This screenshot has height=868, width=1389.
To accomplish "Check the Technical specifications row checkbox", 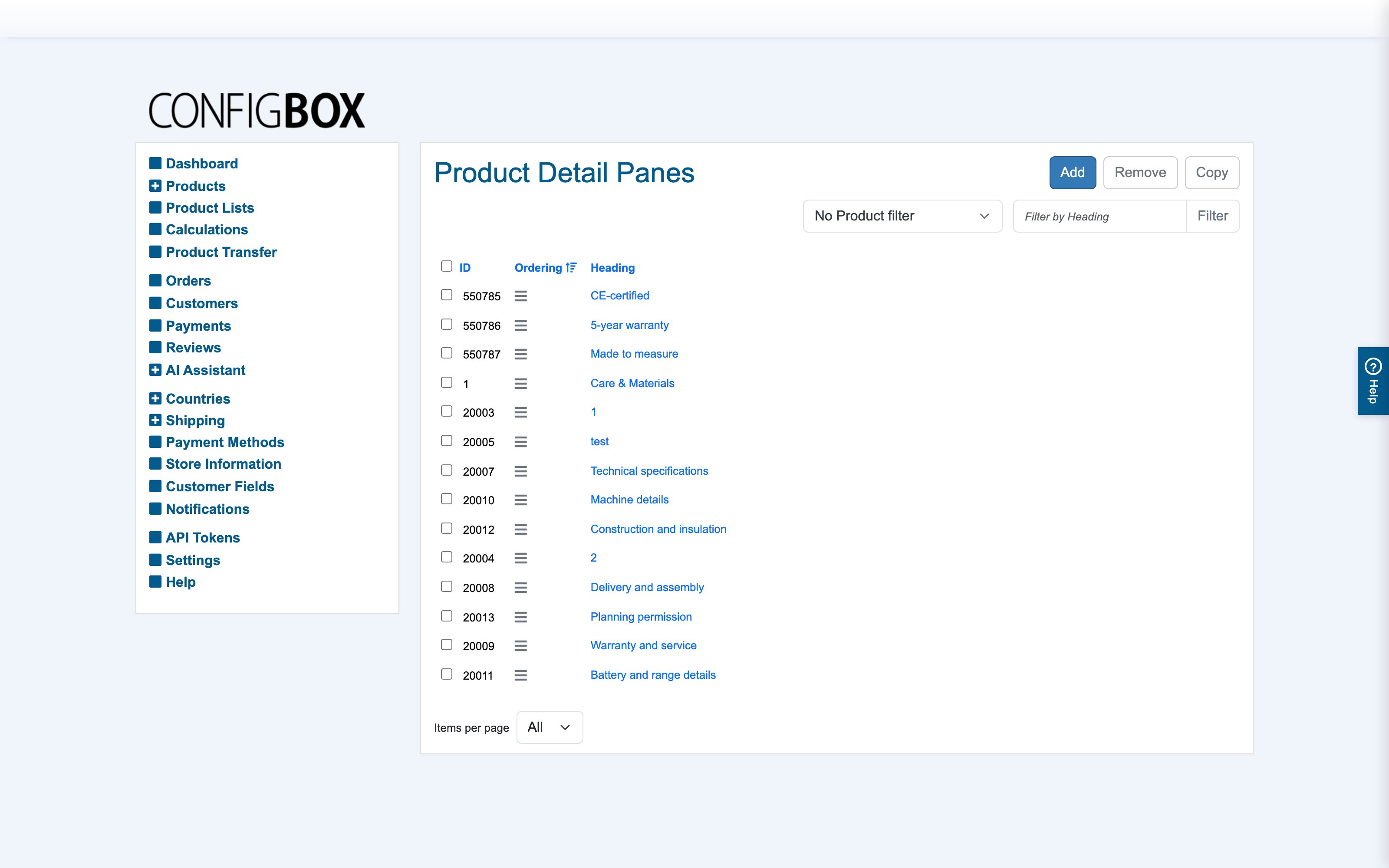I will pyautogui.click(x=447, y=470).
